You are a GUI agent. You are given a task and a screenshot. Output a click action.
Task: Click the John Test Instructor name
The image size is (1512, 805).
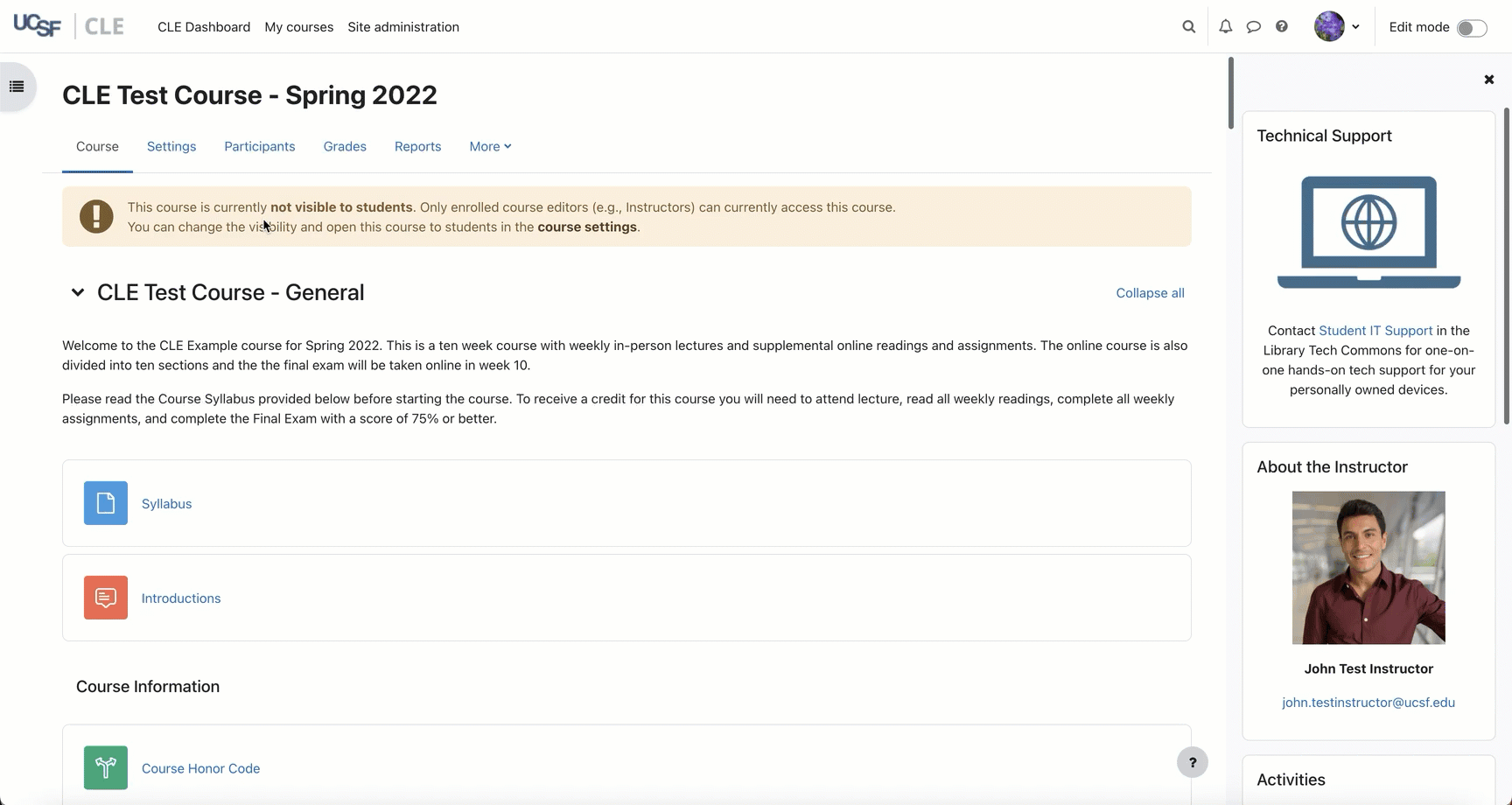click(x=1368, y=668)
